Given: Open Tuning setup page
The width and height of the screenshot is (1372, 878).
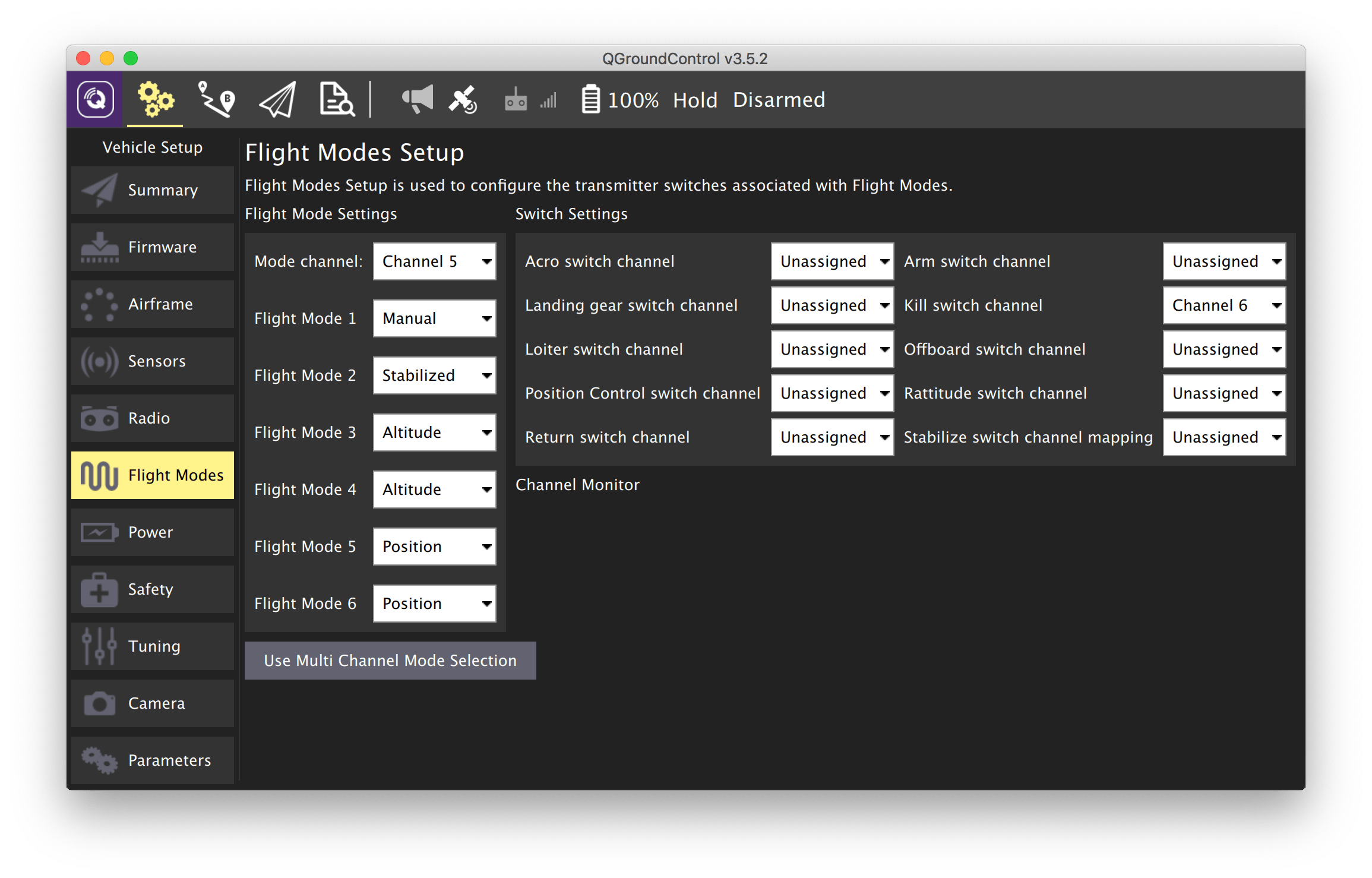Looking at the screenshot, I should [153, 646].
